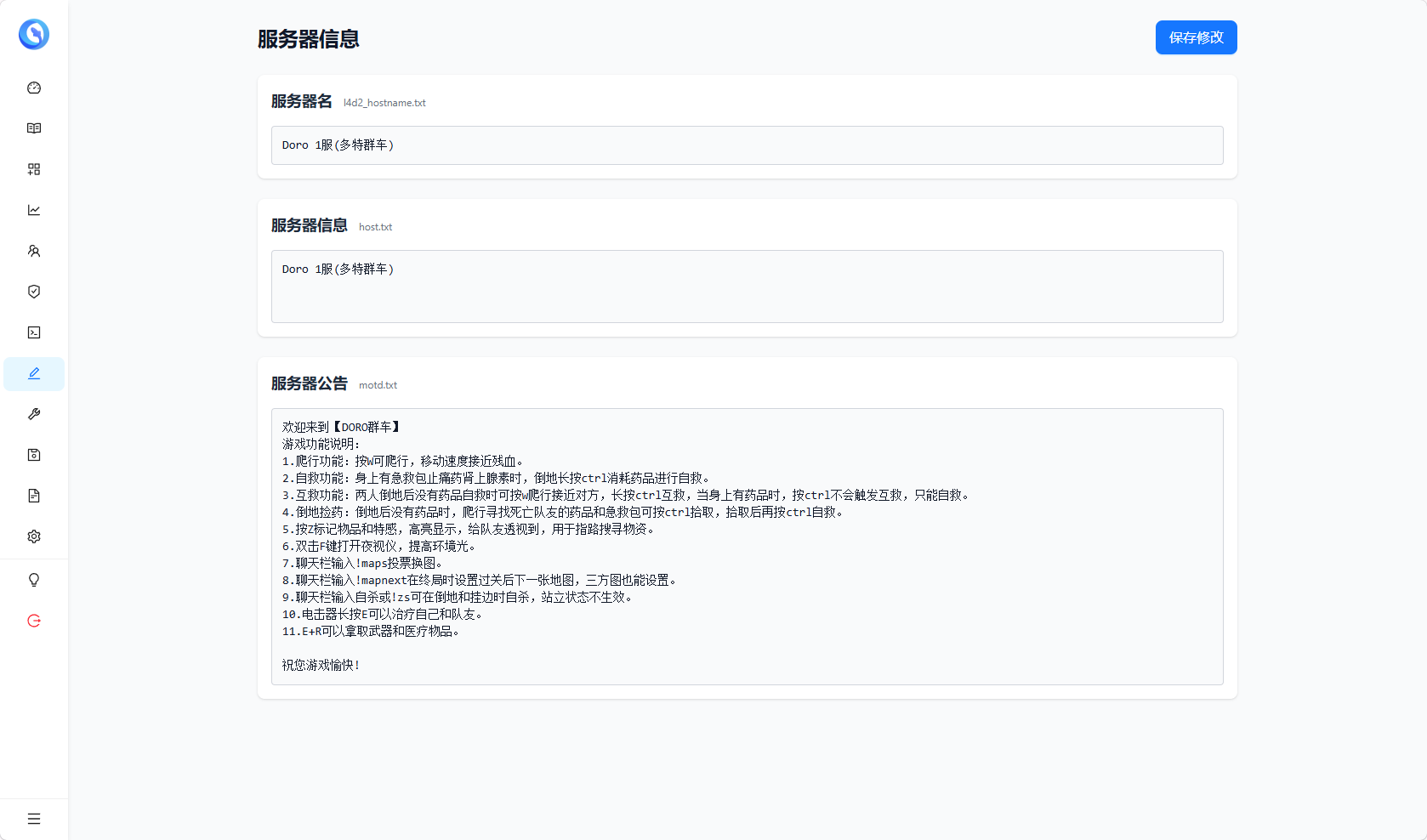The height and width of the screenshot is (840, 1427).
Task: Click line 5 about 按Z标记物品
Action: click(469, 529)
